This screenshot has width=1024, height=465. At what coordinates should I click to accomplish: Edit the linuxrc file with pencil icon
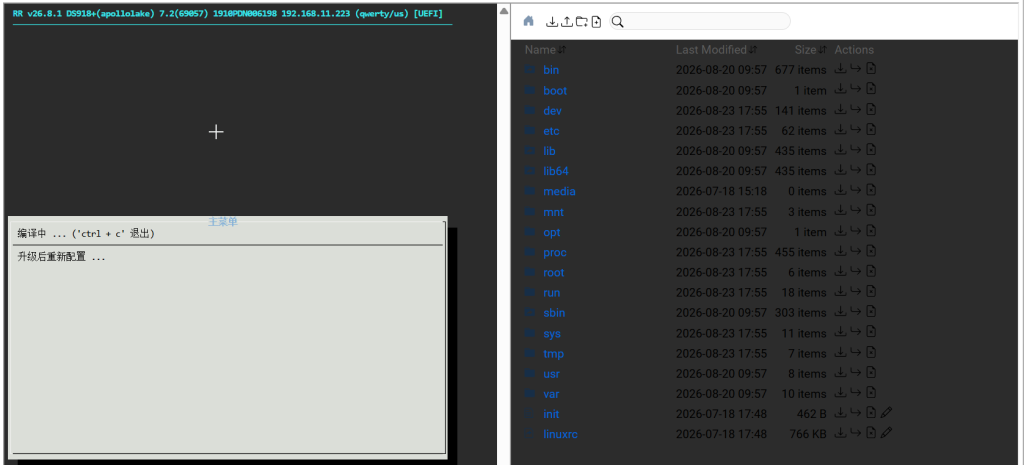point(886,433)
